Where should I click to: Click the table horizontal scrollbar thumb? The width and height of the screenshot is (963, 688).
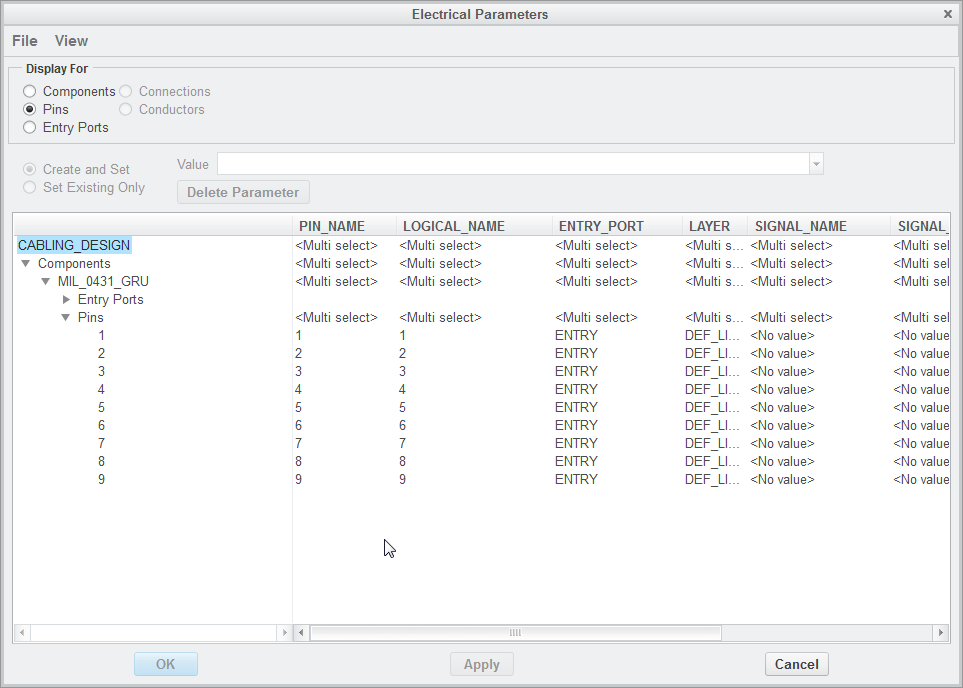click(515, 633)
